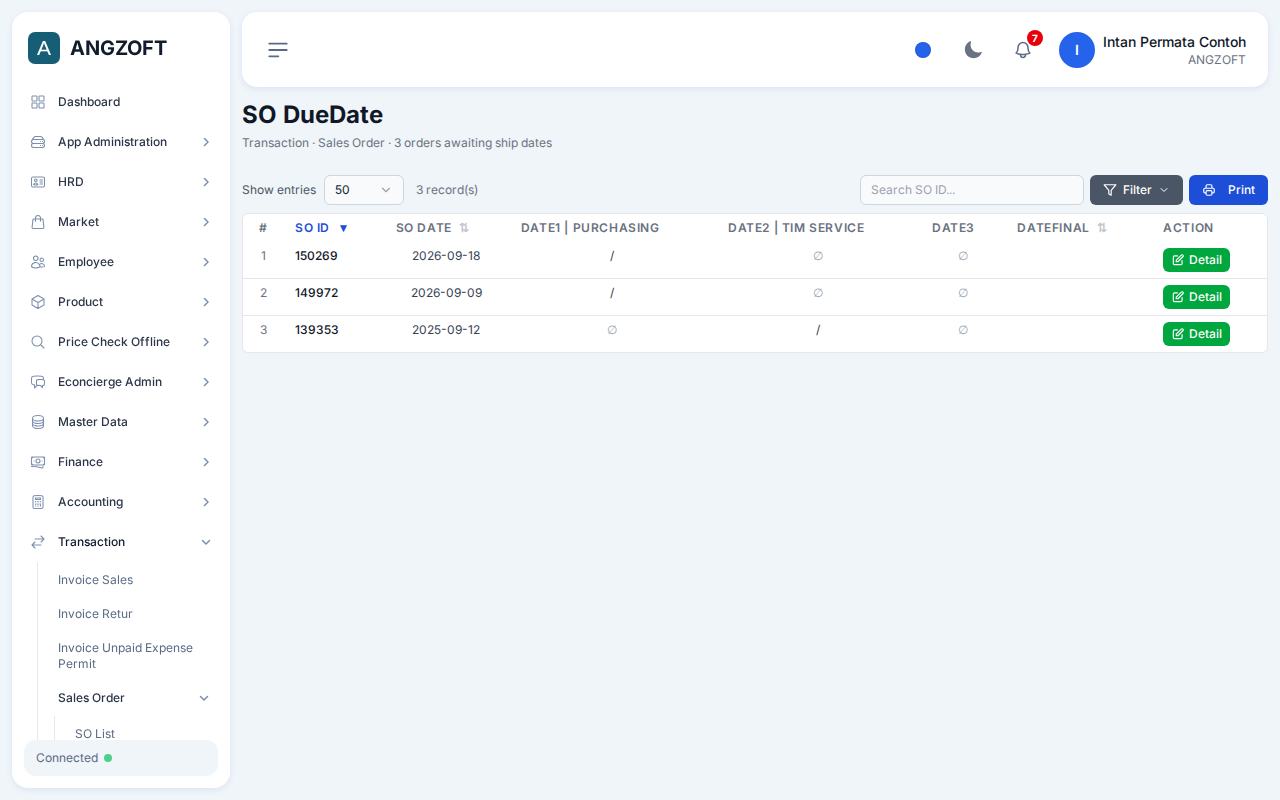This screenshot has height=800, width=1280.
Task: Click the HRD sidebar icon
Action: point(38,182)
